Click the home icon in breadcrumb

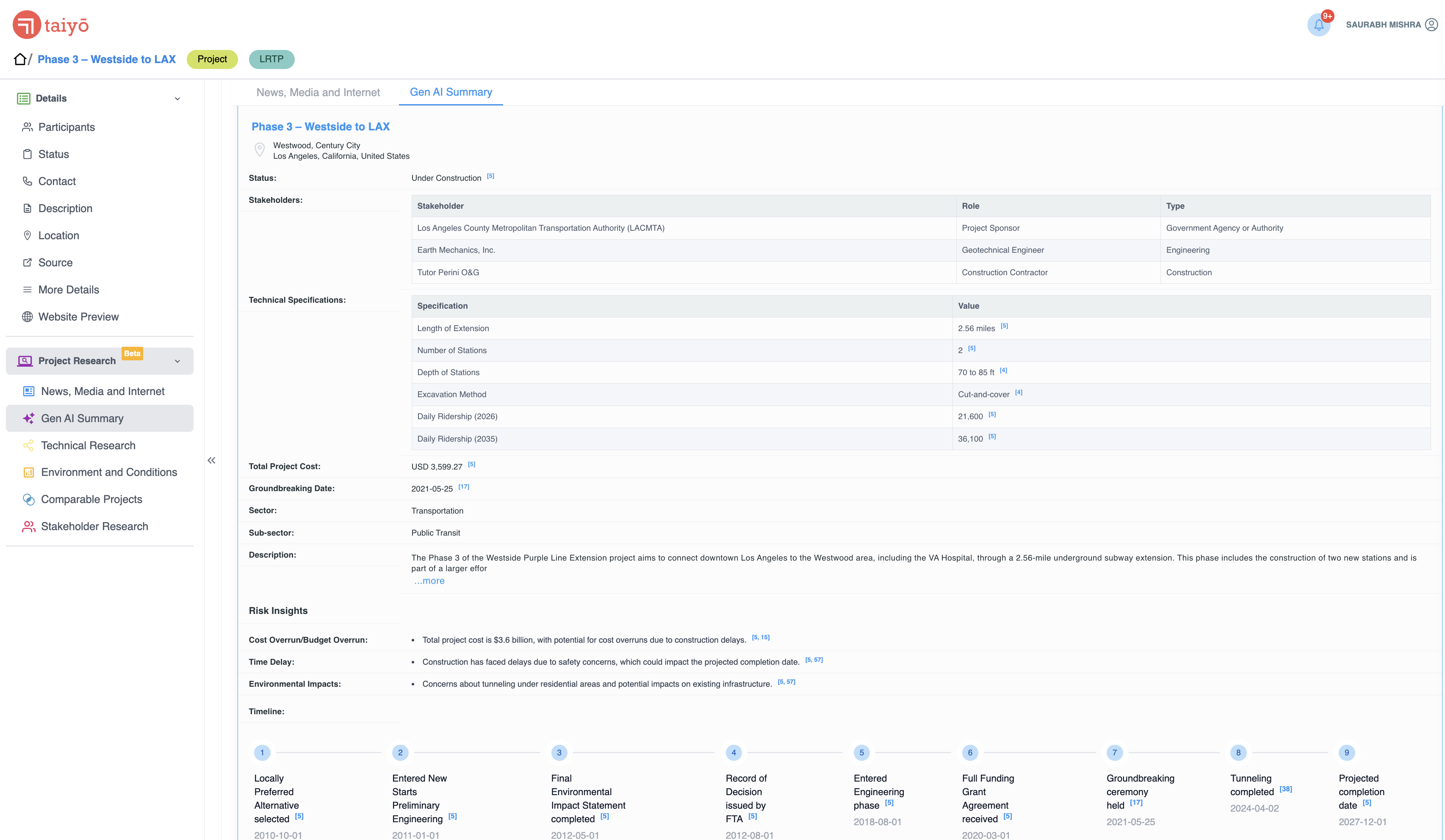point(20,59)
